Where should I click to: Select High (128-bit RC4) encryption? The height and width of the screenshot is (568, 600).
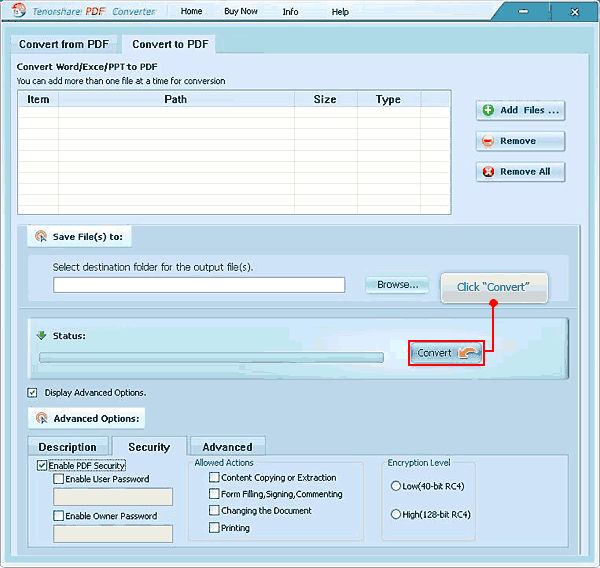pos(396,514)
